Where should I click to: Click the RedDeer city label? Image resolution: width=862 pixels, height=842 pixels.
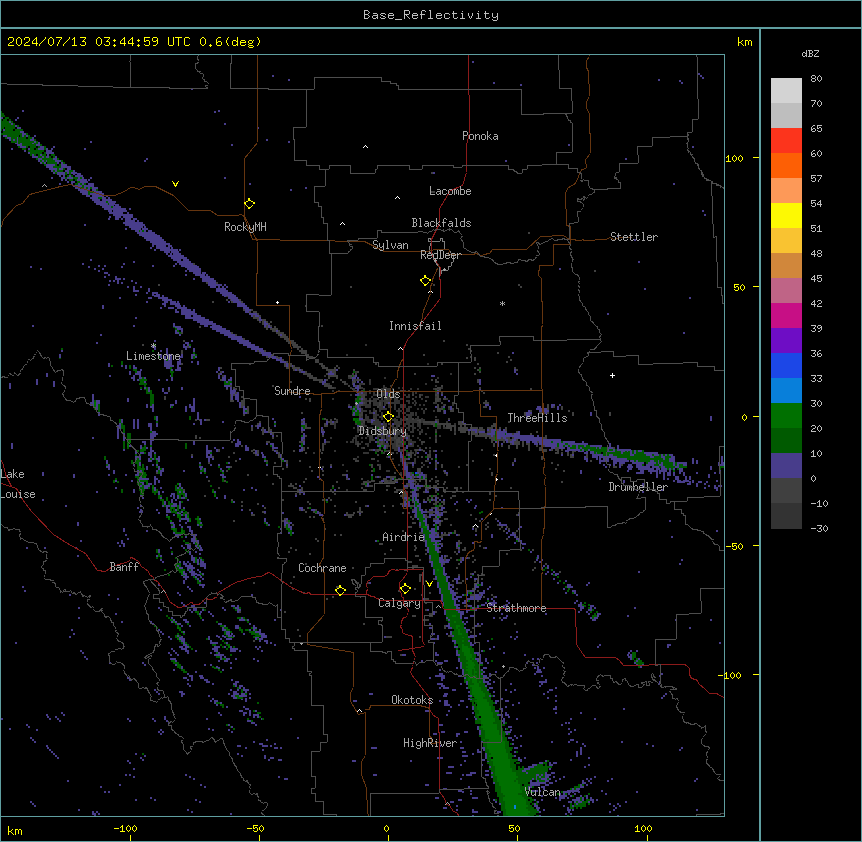click(x=440, y=255)
